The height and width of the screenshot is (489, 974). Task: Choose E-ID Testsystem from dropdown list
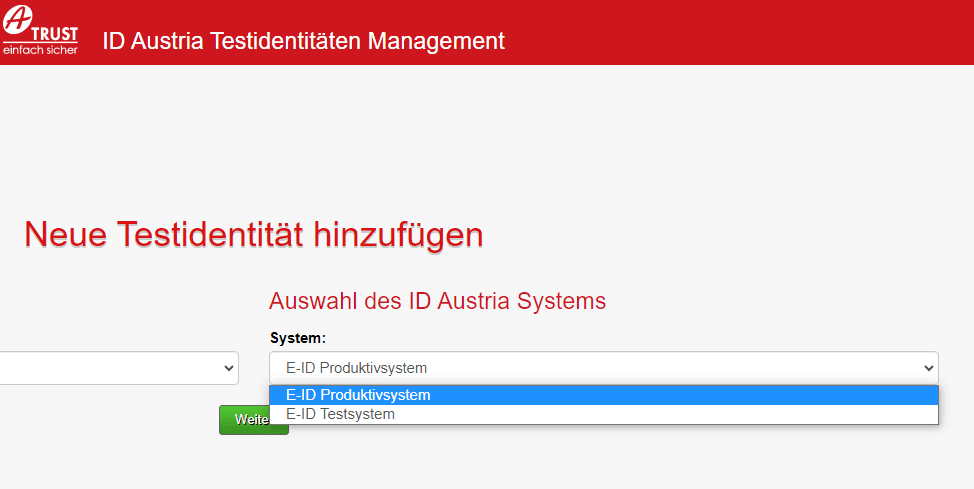pos(604,414)
